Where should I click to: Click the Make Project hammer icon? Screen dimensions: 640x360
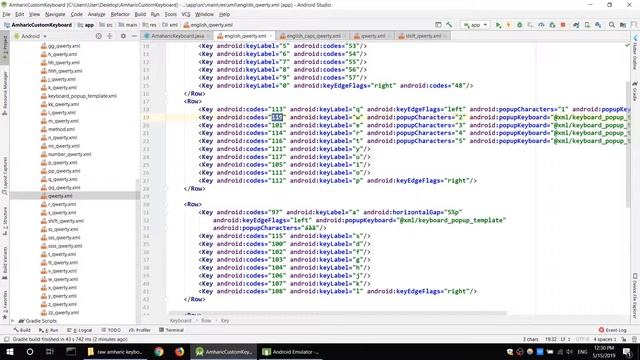[x=449, y=25]
